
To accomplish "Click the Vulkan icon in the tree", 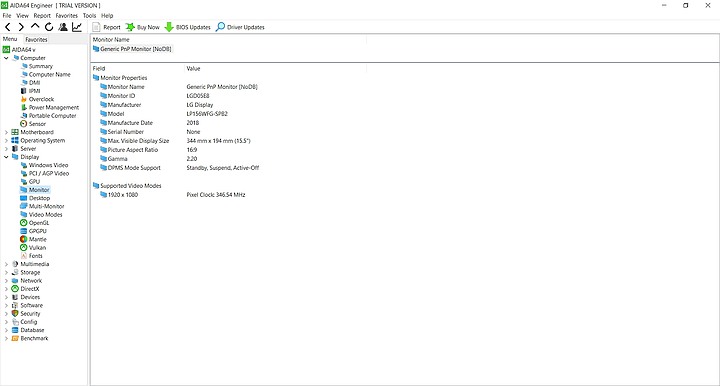I will tap(24, 248).
